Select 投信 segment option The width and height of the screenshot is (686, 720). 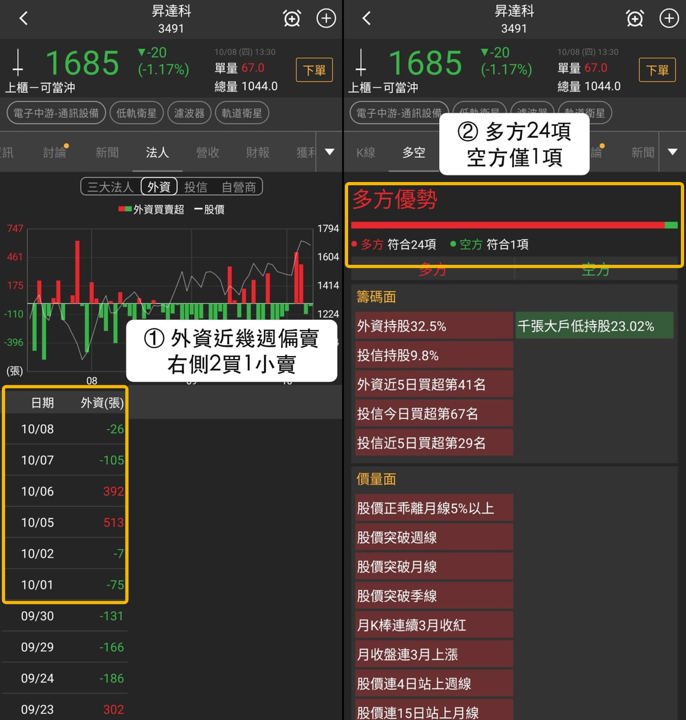(196, 187)
